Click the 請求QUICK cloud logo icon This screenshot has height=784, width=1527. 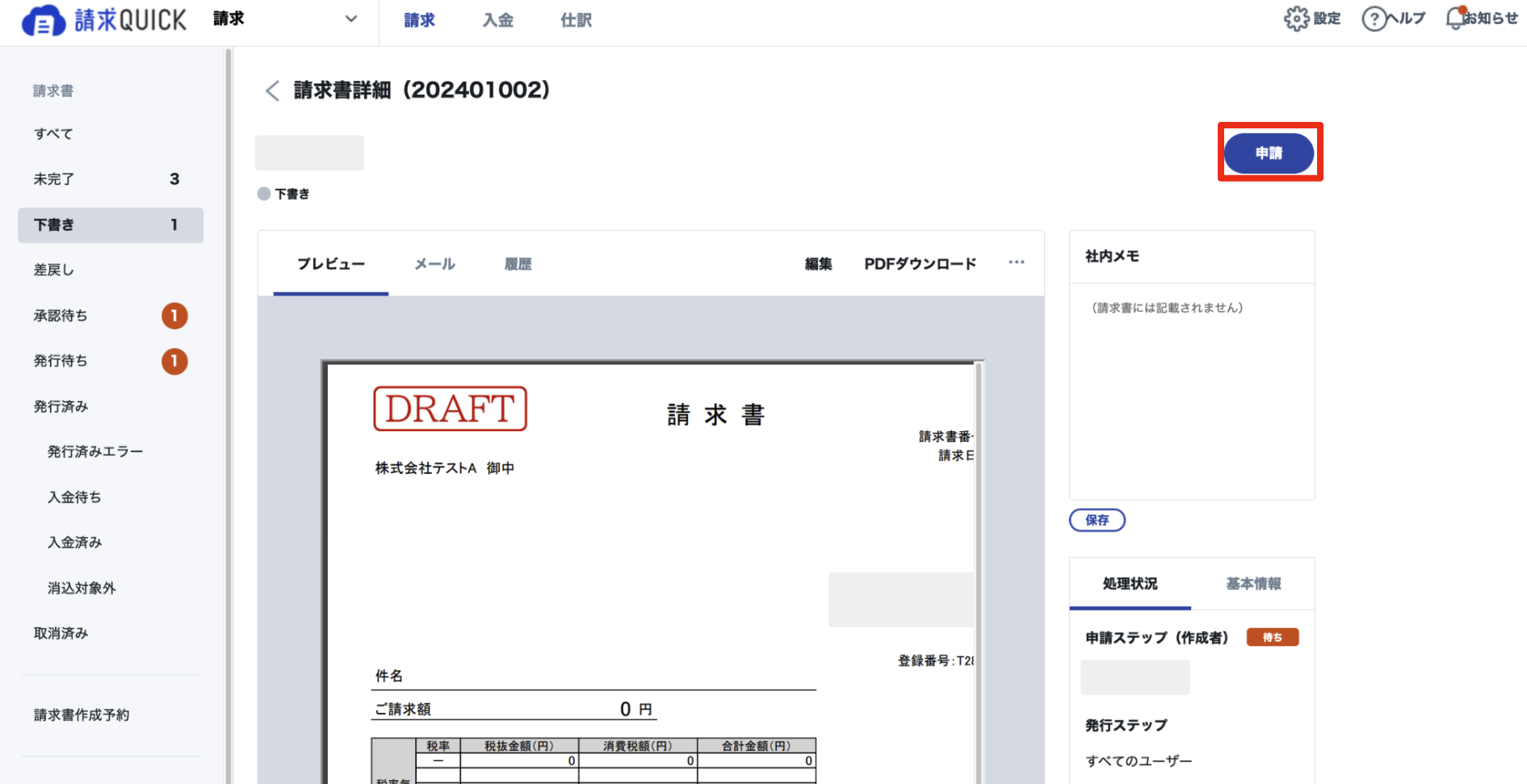pos(43,20)
